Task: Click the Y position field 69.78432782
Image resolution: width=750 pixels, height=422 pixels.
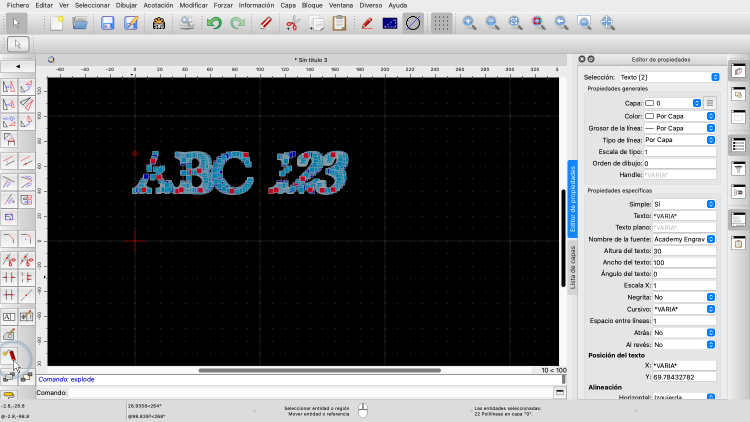Action: point(684,377)
